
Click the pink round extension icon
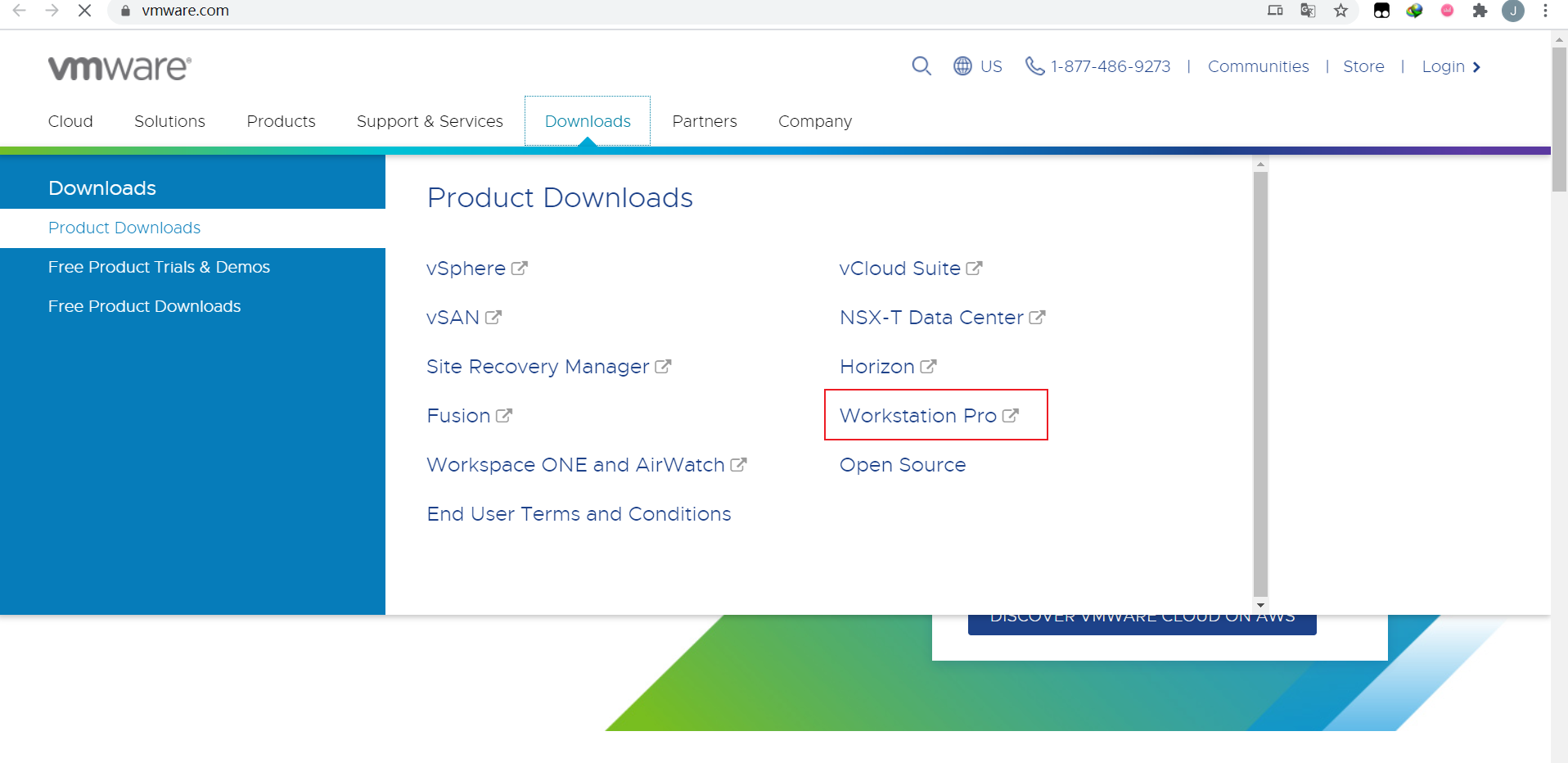[1447, 11]
